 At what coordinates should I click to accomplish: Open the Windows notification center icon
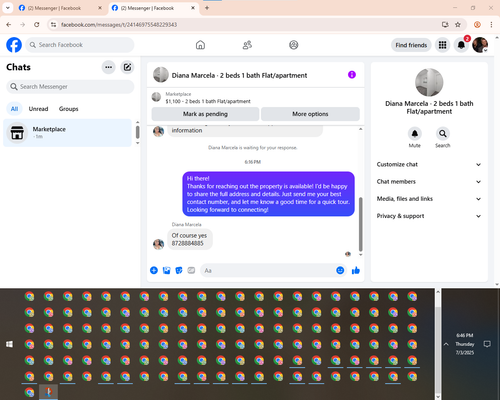[x=487, y=344]
